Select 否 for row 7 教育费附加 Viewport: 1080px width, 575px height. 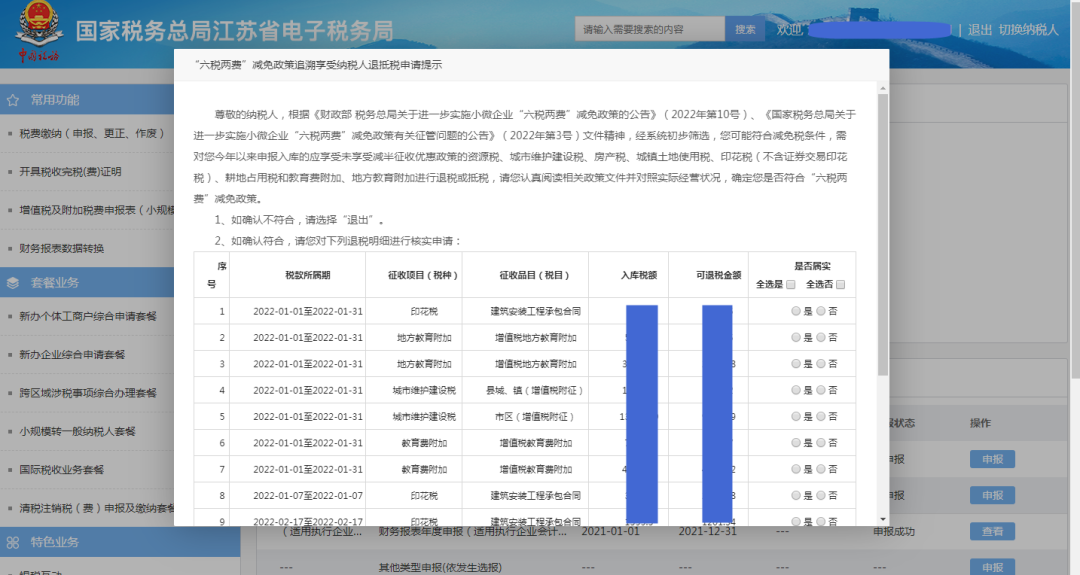click(x=821, y=469)
